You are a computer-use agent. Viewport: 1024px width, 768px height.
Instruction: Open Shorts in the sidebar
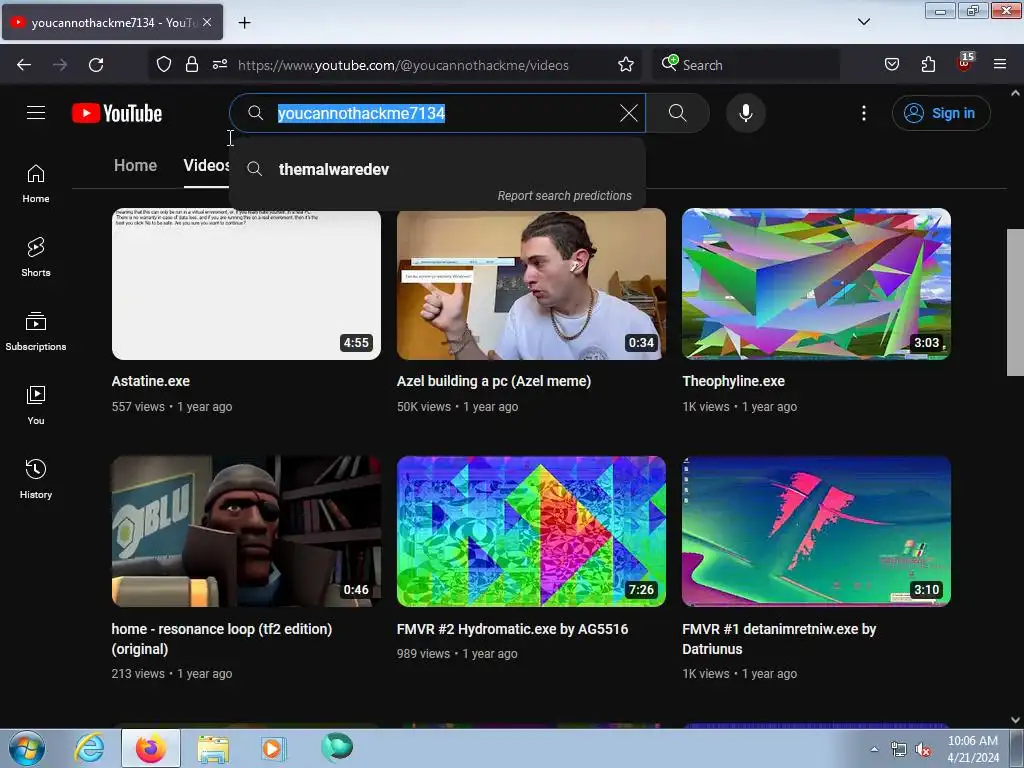pyautogui.click(x=36, y=258)
